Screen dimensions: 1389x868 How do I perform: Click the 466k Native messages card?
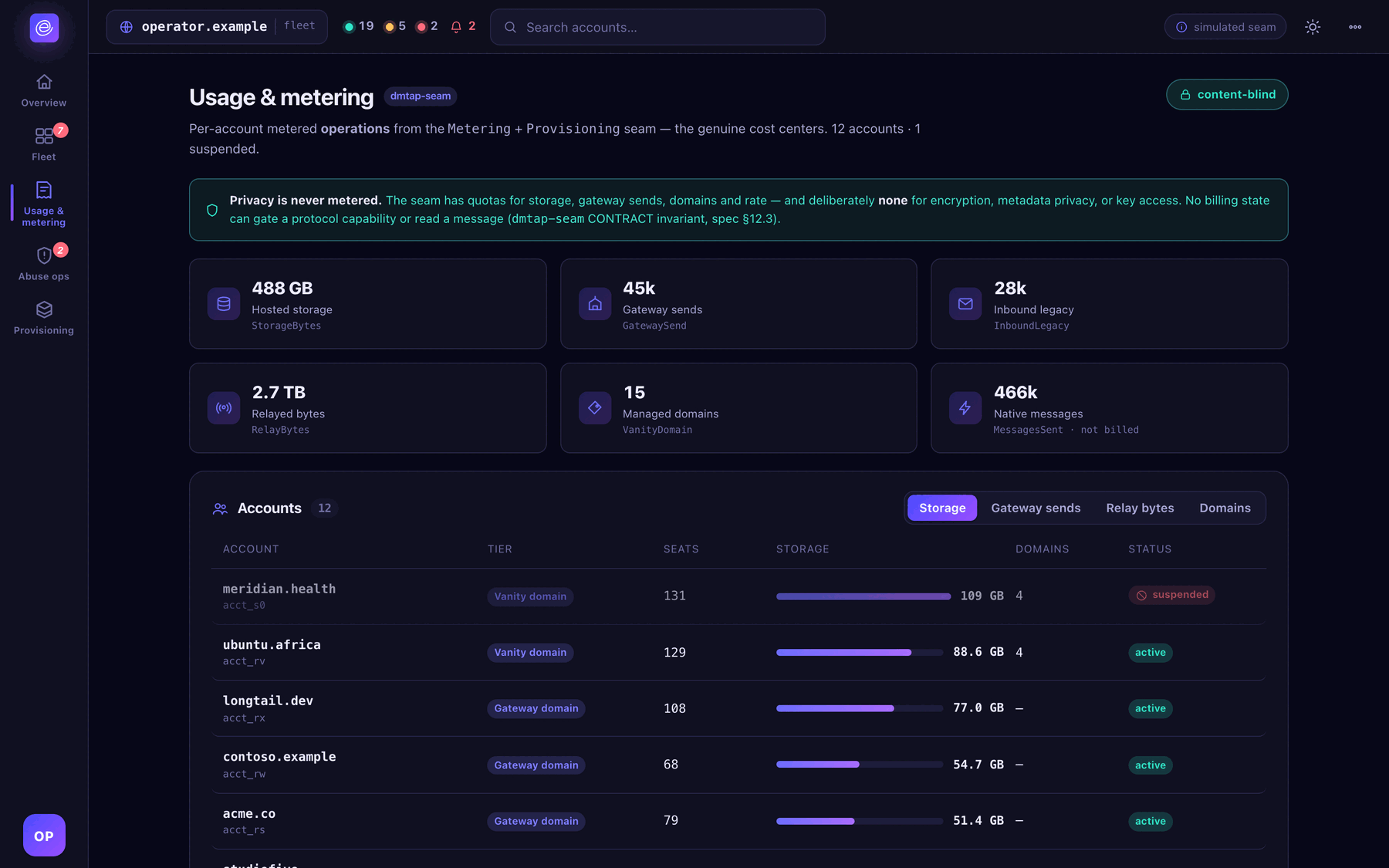click(x=1109, y=407)
